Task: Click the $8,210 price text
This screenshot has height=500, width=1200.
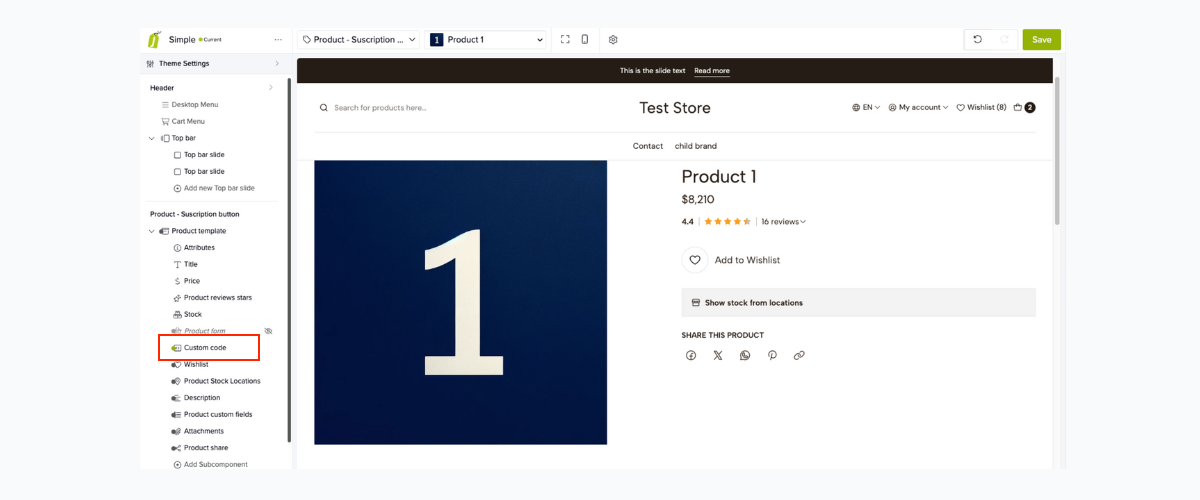Action: (698, 199)
